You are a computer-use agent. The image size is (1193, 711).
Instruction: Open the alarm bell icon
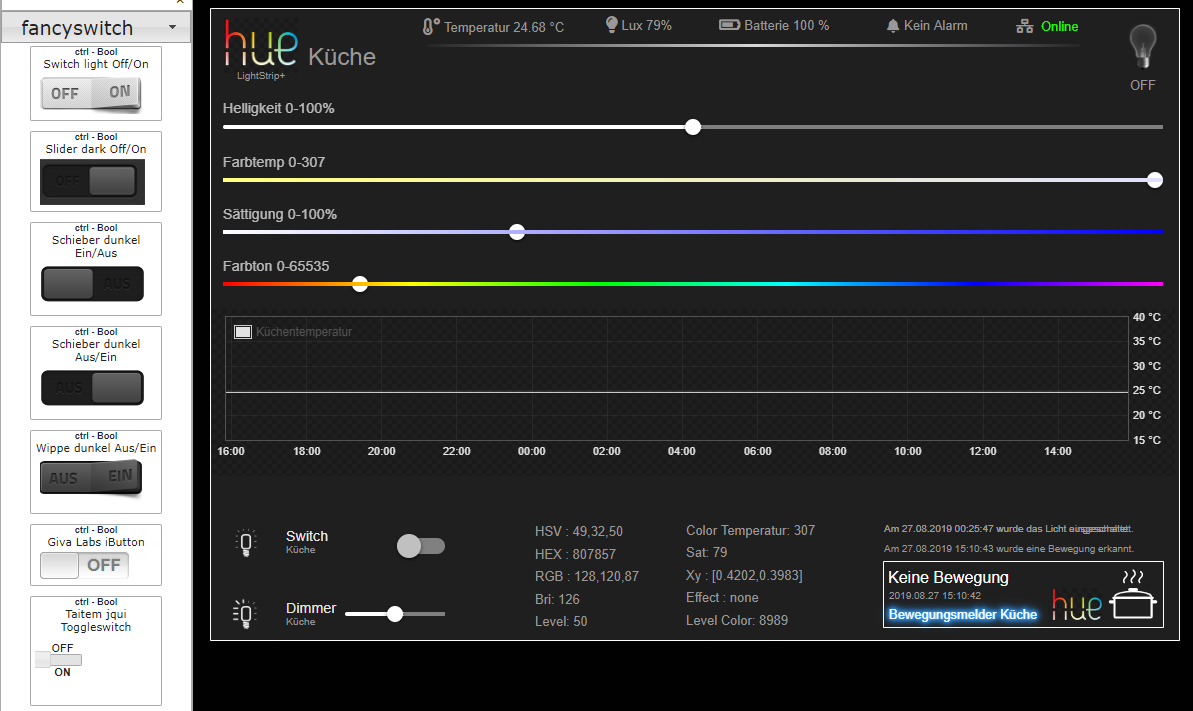[894, 26]
